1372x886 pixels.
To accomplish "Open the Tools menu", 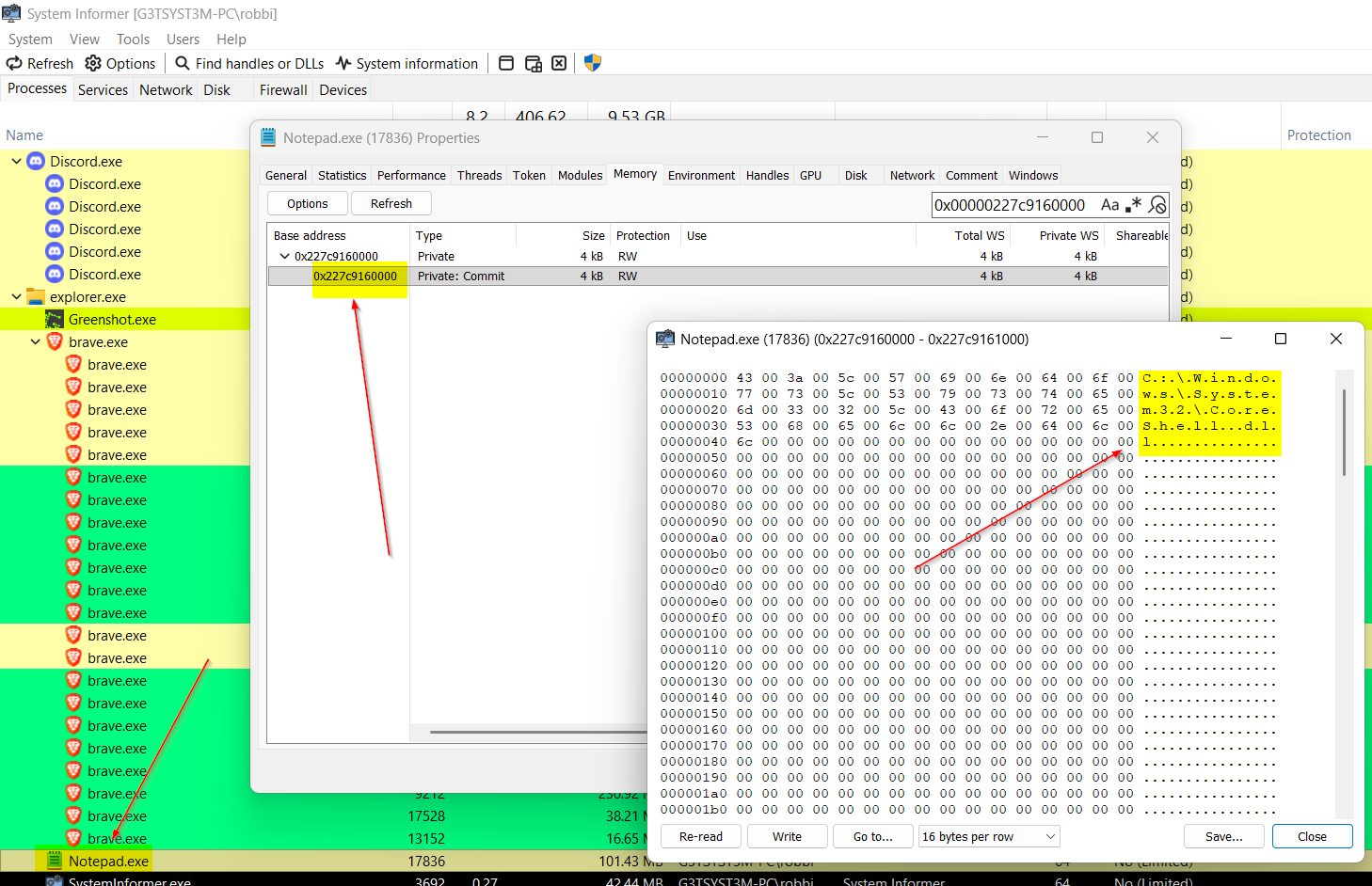I will (x=133, y=40).
